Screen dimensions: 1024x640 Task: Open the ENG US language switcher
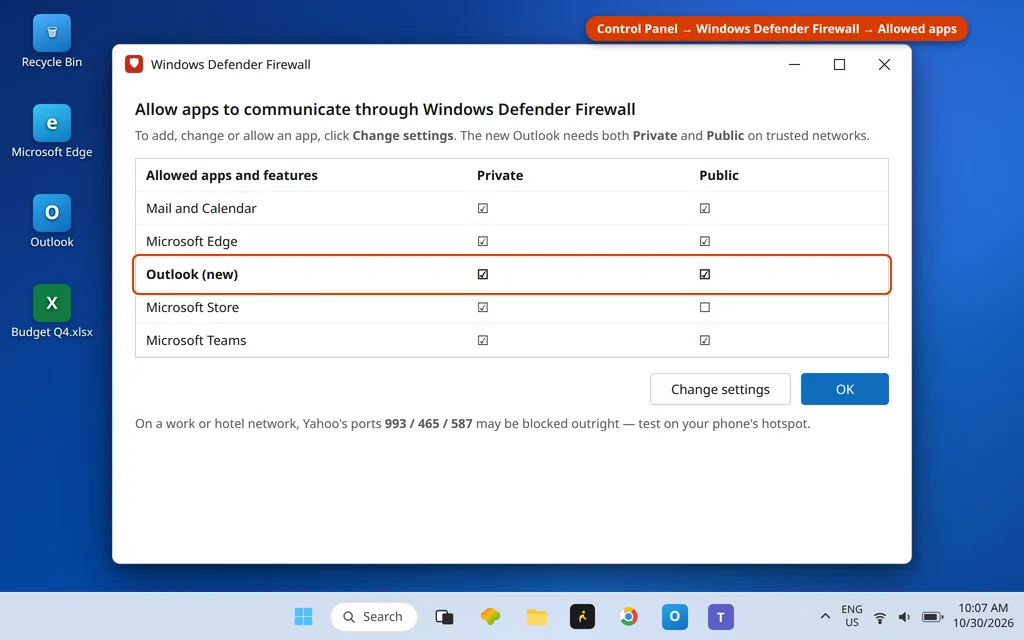click(x=852, y=616)
